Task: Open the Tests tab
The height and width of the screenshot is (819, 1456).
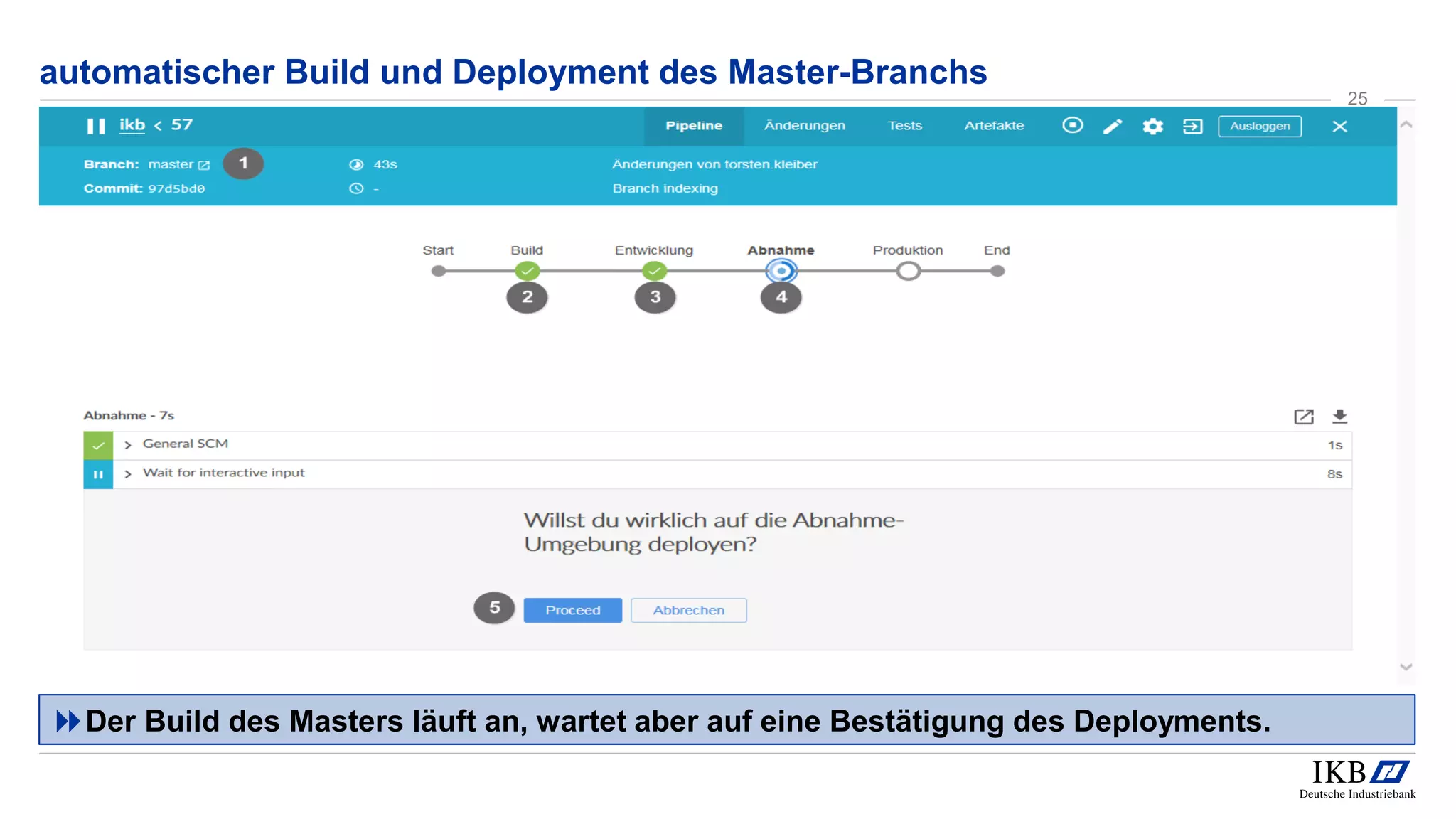Action: [905, 126]
